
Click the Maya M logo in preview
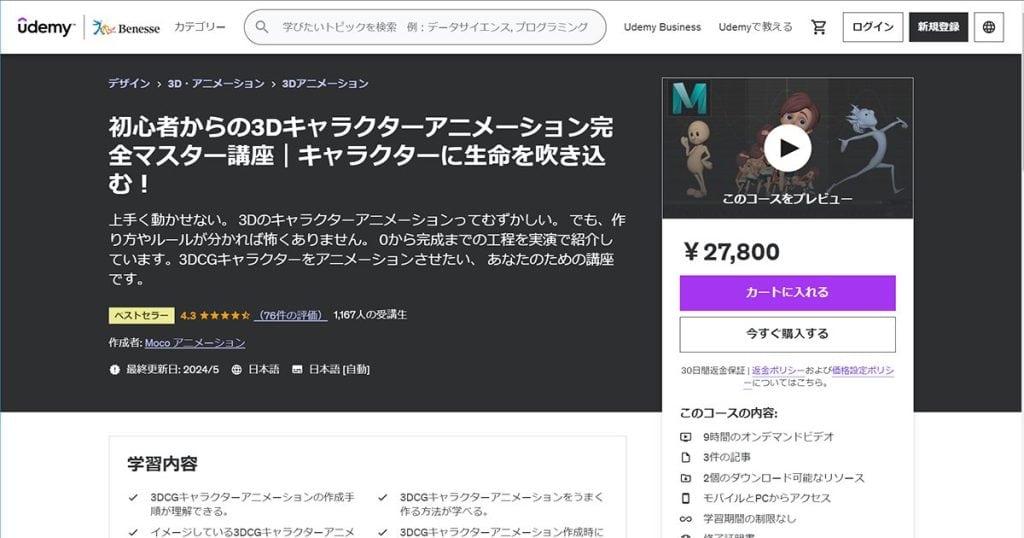coord(690,99)
